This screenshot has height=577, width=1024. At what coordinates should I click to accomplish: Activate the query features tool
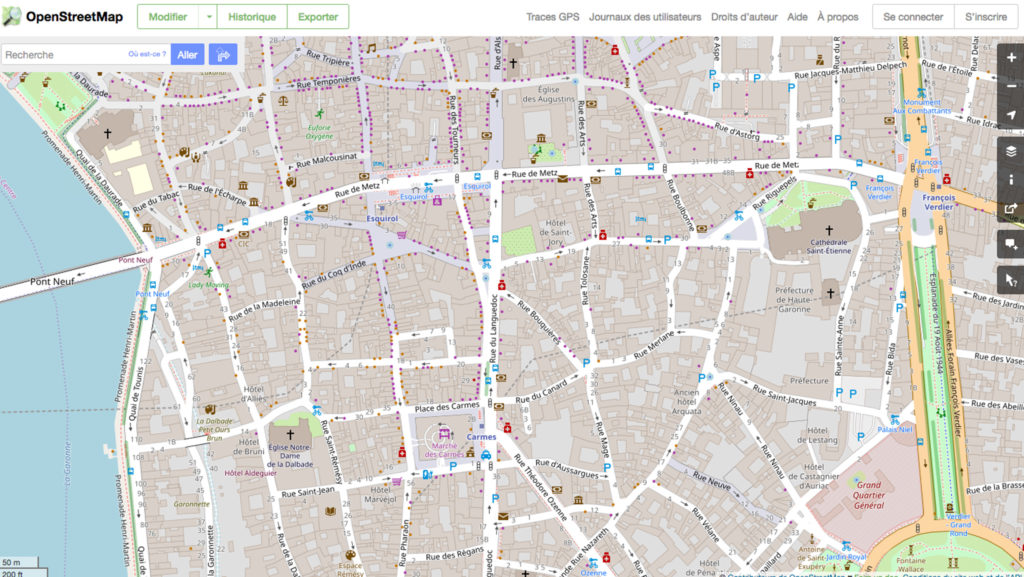(1011, 281)
